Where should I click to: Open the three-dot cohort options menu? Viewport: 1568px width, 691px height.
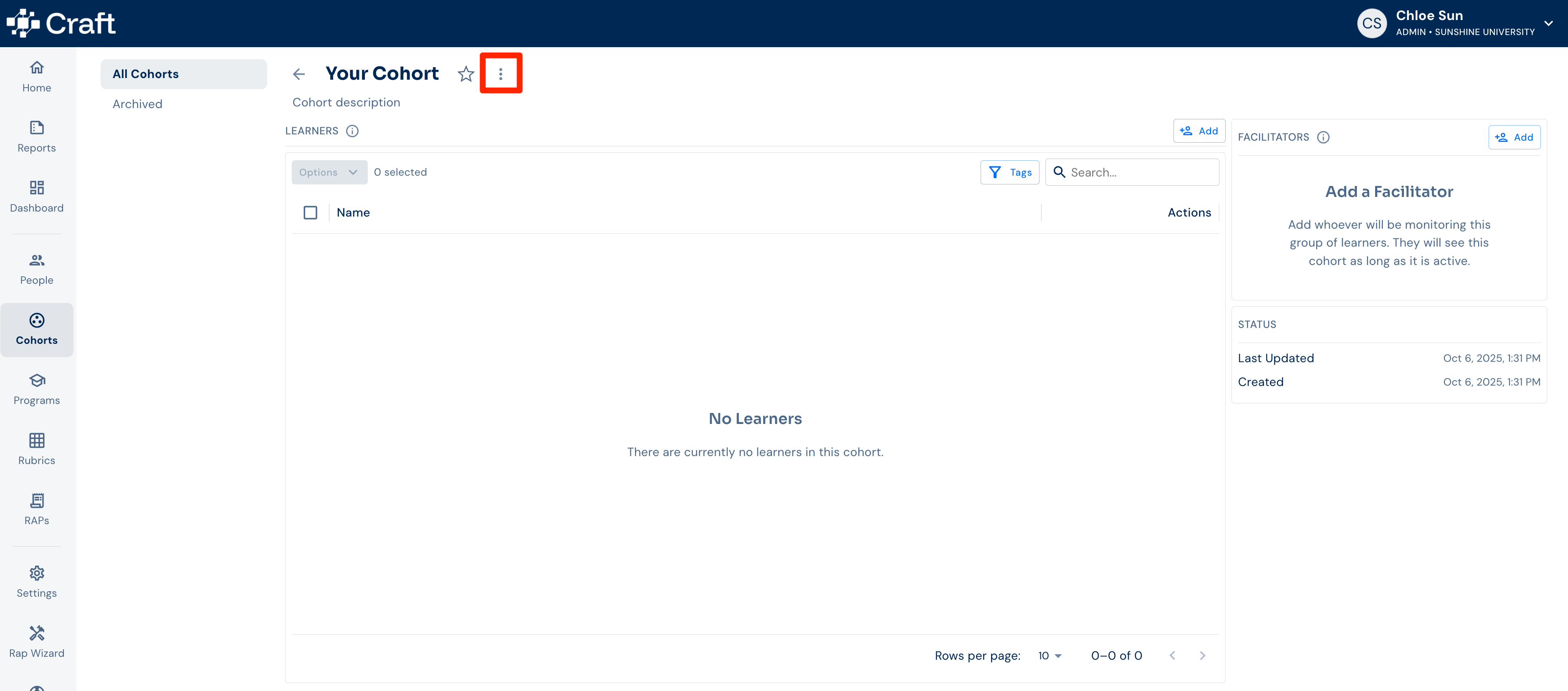click(x=501, y=73)
